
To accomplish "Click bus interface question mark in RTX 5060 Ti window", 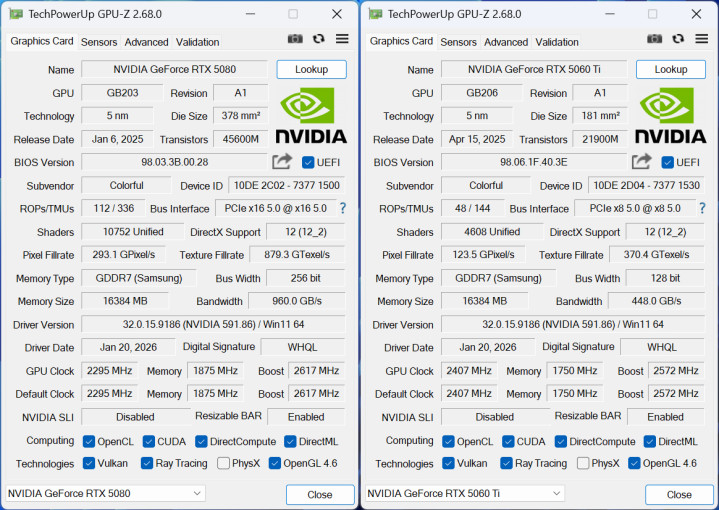I will 702,208.
